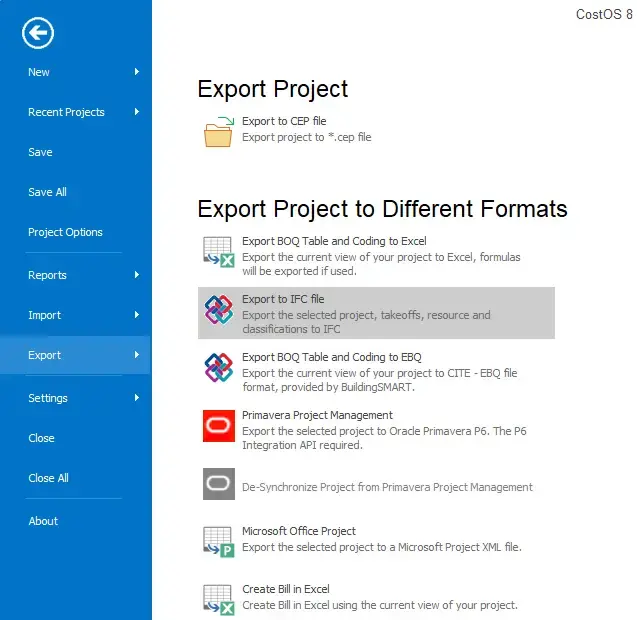Open Recent Projects in sidebar
Viewport: 637px width, 620px height.
66,112
